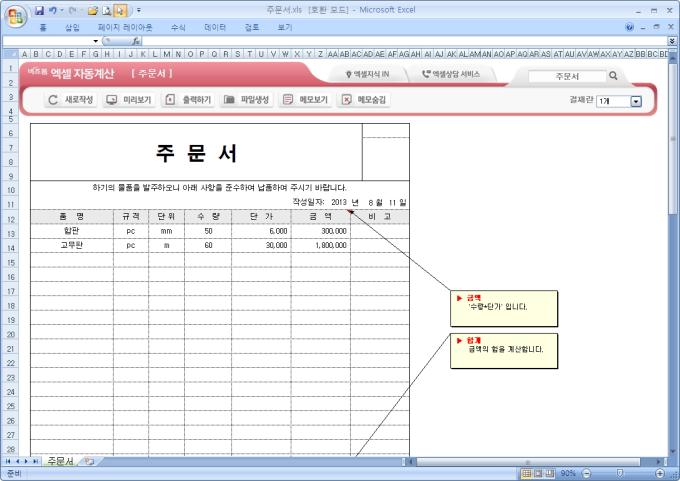Switch to Normal view in status bar
Image resolution: width=680 pixels, height=481 pixels.
click(526, 473)
